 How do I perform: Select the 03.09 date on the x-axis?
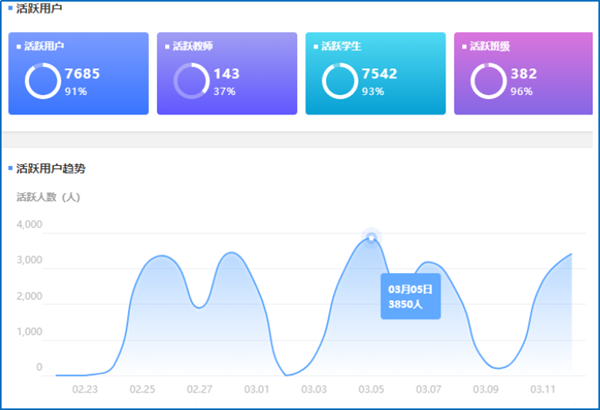(x=486, y=389)
